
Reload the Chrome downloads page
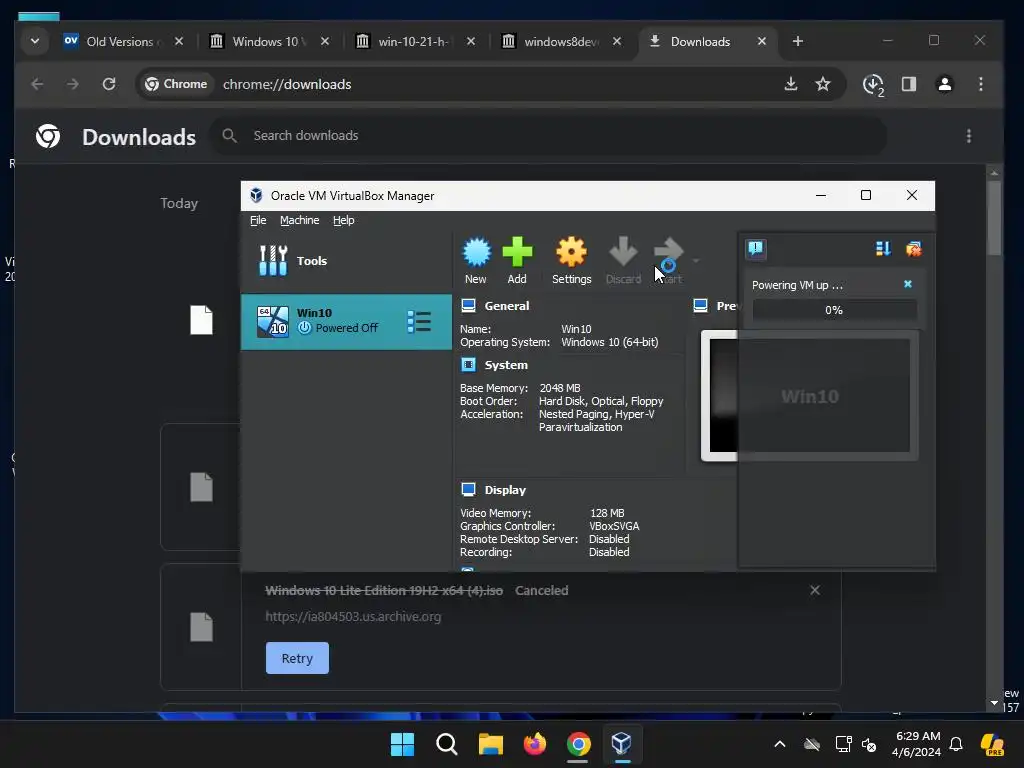pos(109,84)
